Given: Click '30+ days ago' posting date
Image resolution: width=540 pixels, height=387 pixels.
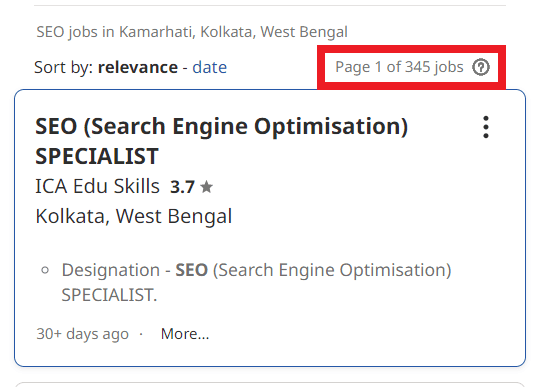Looking at the screenshot, I should [x=82, y=334].
